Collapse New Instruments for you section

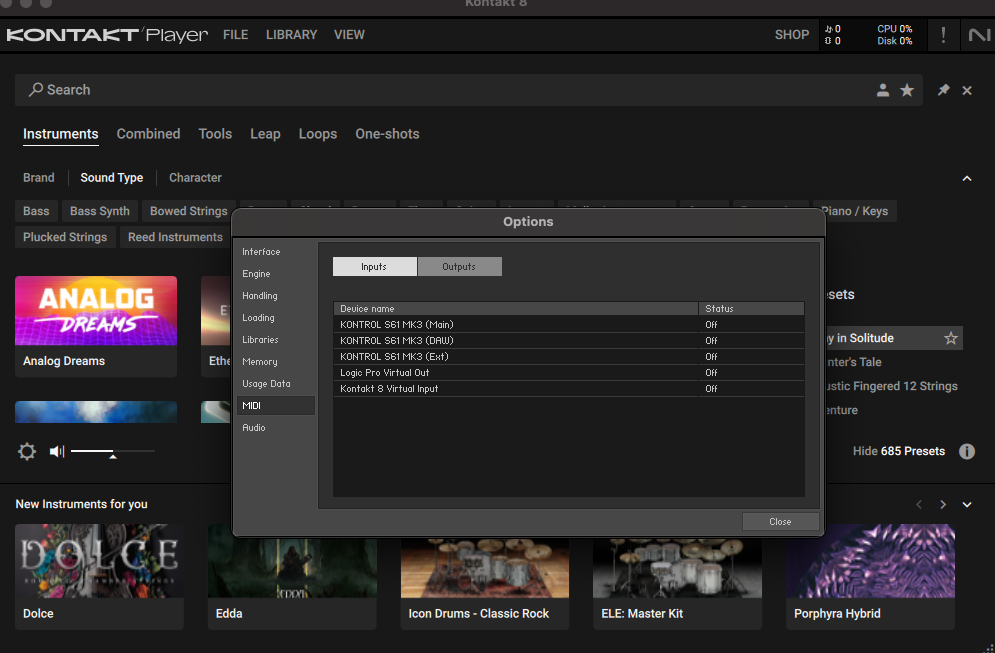point(967,505)
